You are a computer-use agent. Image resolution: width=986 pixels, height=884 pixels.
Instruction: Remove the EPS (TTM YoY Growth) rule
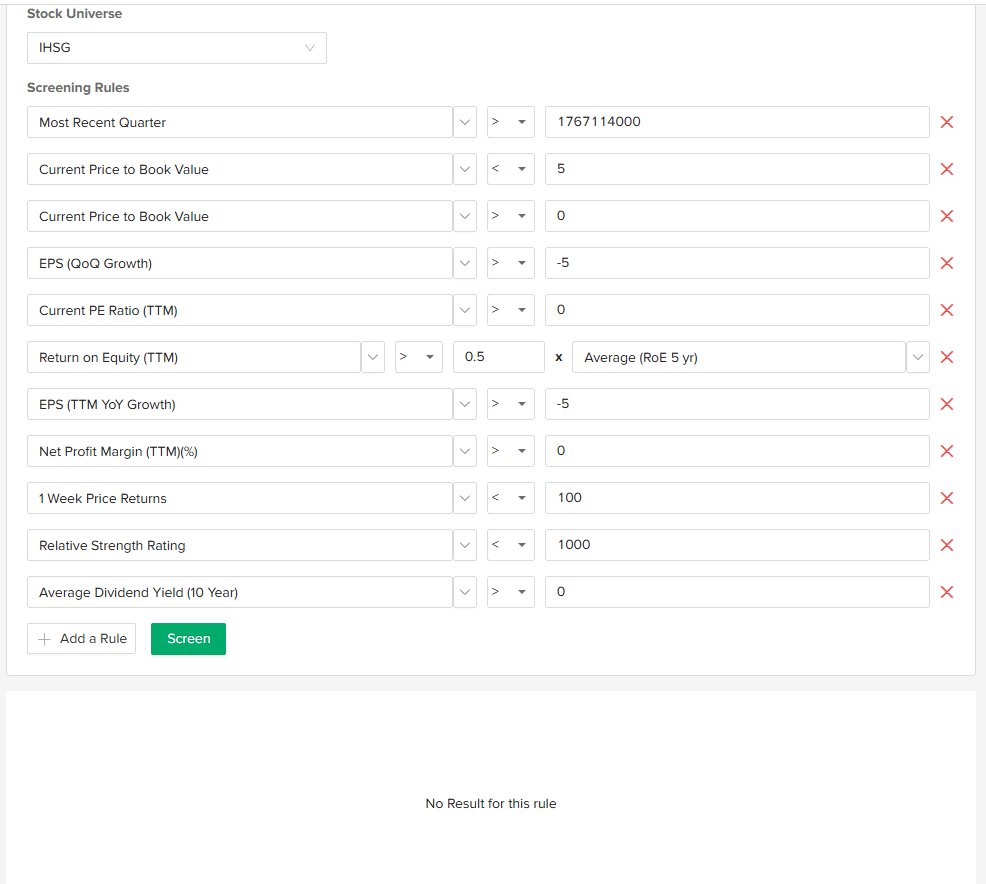pyautogui.click(x=946, y=404)
